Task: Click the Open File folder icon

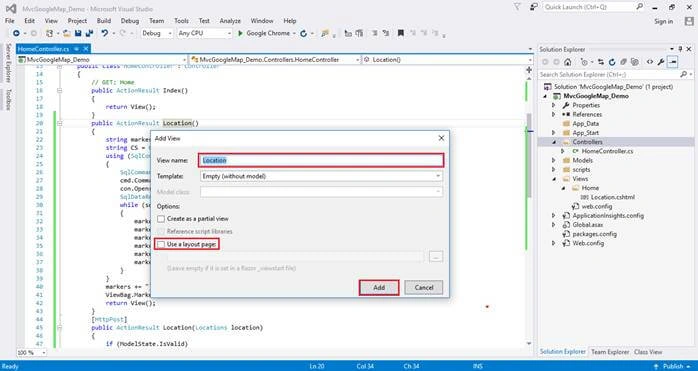Action: [67, 33]
